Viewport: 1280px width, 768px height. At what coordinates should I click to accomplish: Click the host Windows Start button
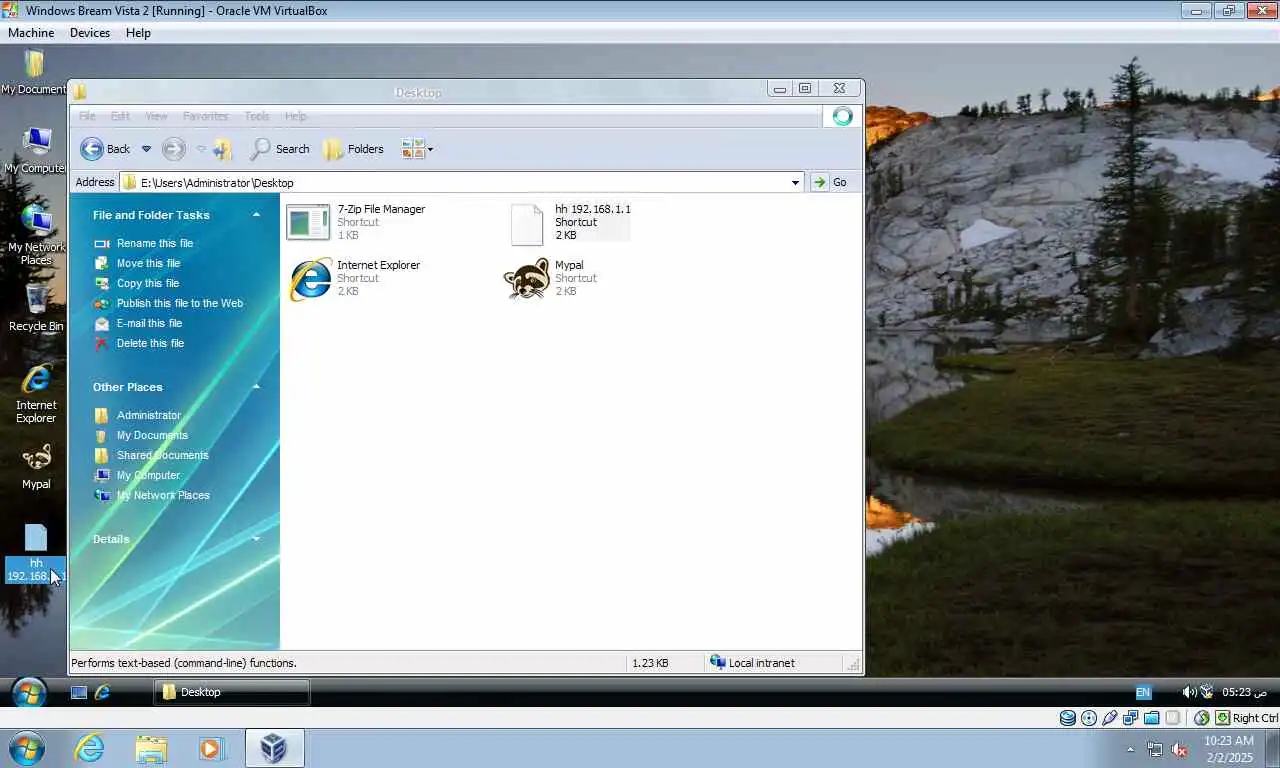pos(26,748)
